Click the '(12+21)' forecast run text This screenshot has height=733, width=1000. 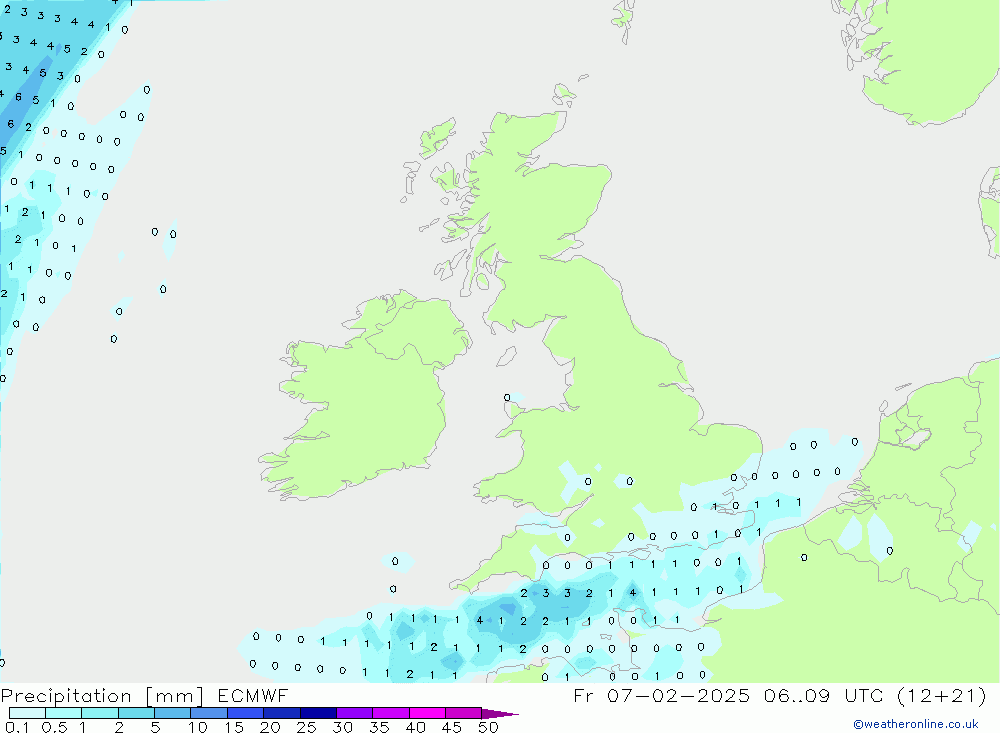pyautogui.click(x=941, y=695)
